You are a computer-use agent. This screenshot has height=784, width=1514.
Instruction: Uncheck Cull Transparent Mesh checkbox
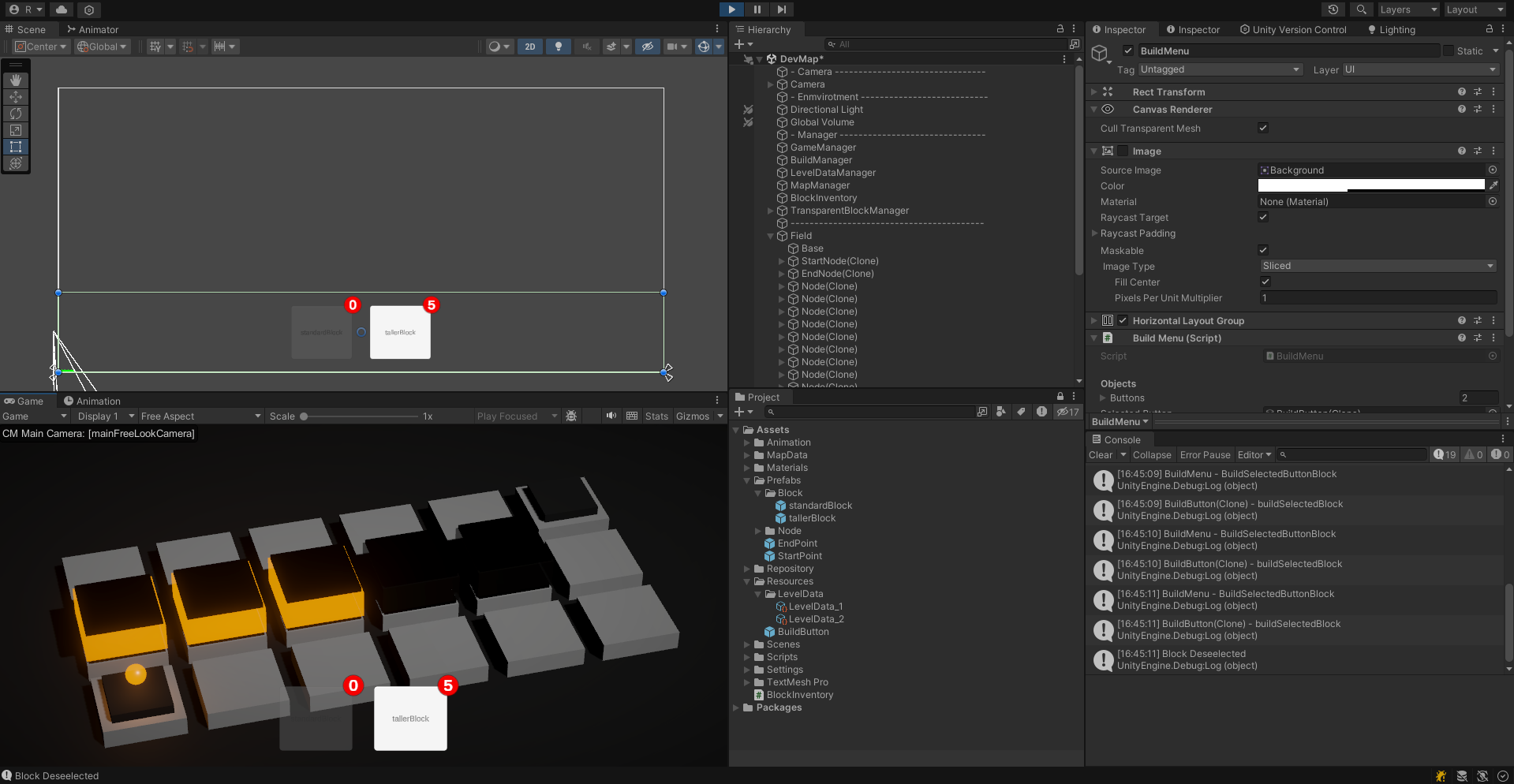pos(1263,128)
